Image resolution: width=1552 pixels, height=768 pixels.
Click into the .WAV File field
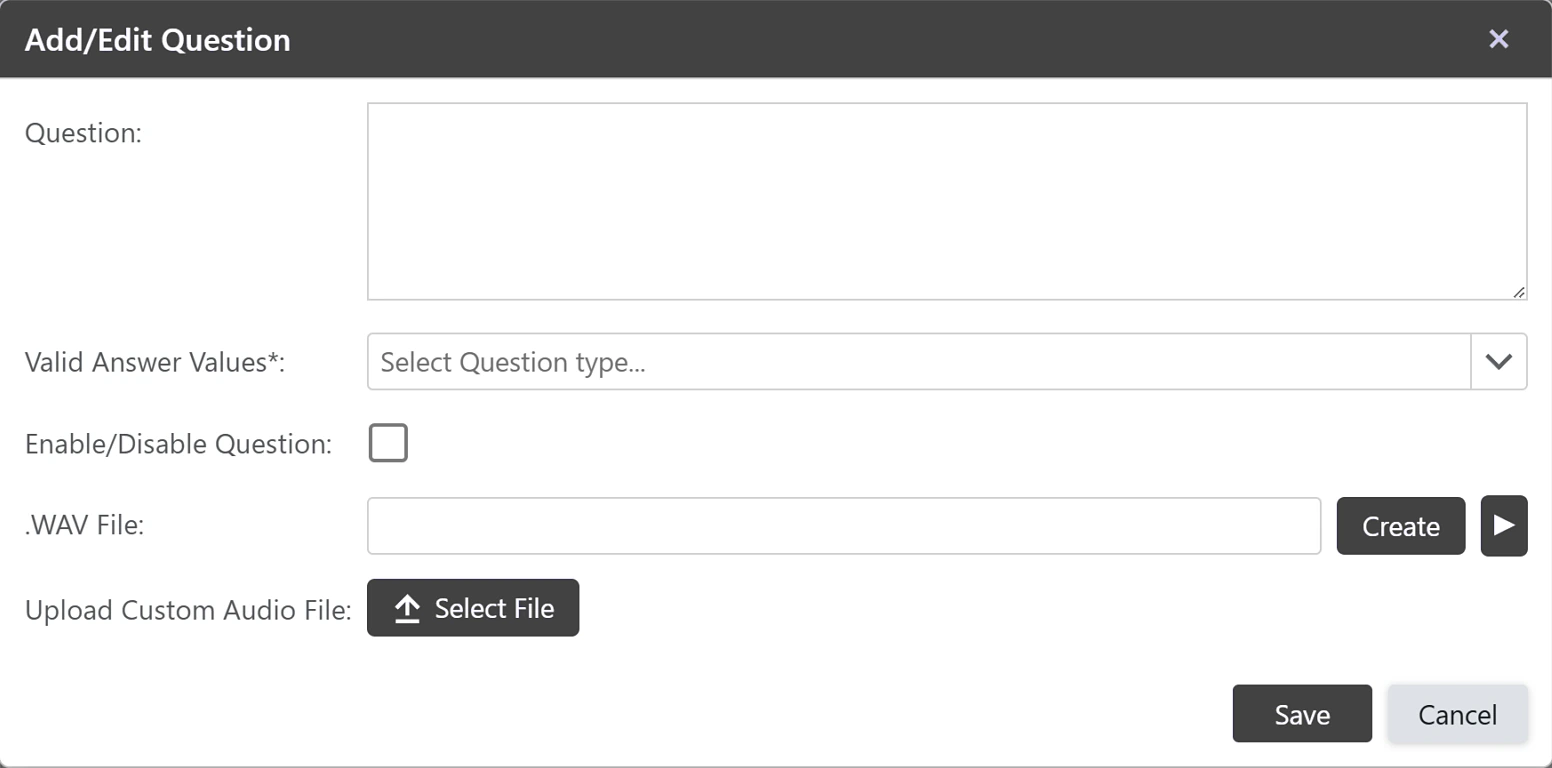click(x=844, y=525)
